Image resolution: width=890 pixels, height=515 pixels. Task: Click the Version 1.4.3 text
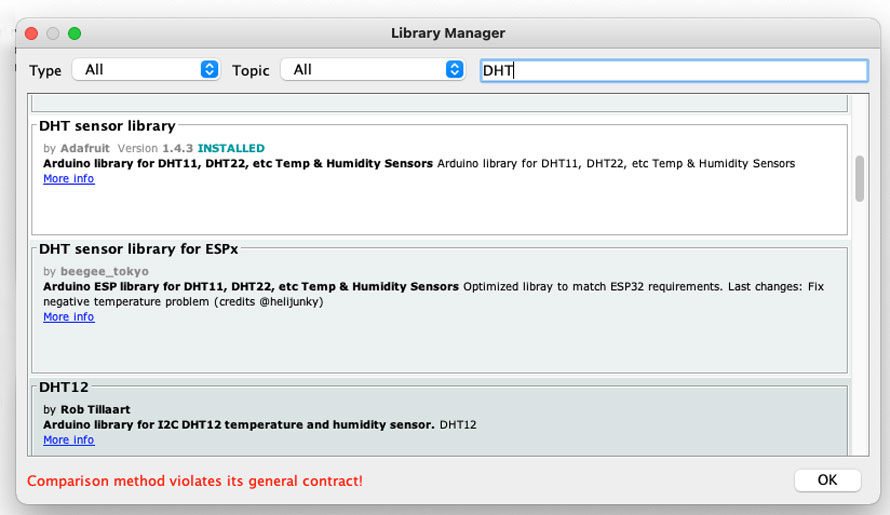coord(155,148)
